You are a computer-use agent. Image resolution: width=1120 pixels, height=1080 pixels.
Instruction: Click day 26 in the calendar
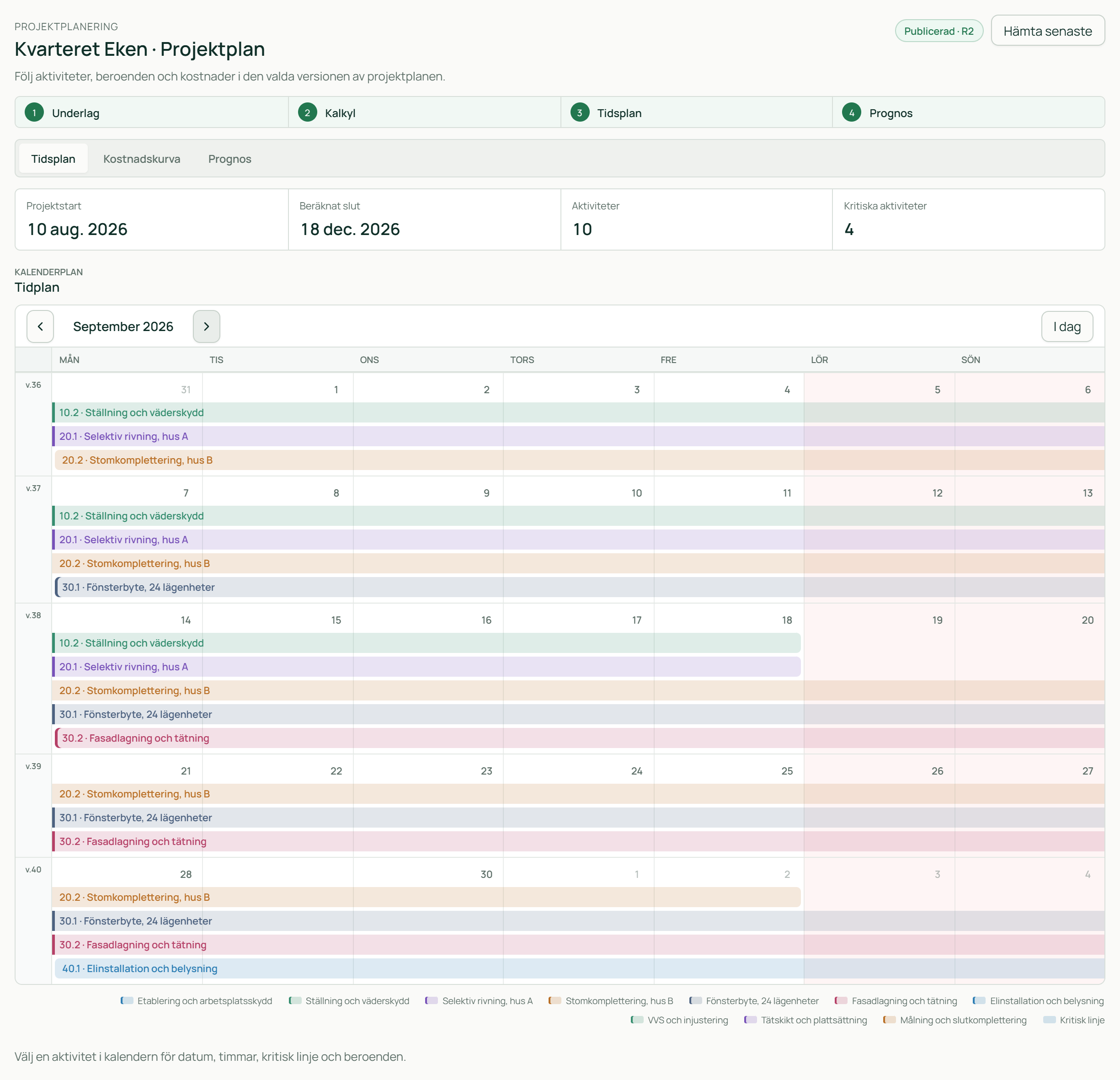937,771
